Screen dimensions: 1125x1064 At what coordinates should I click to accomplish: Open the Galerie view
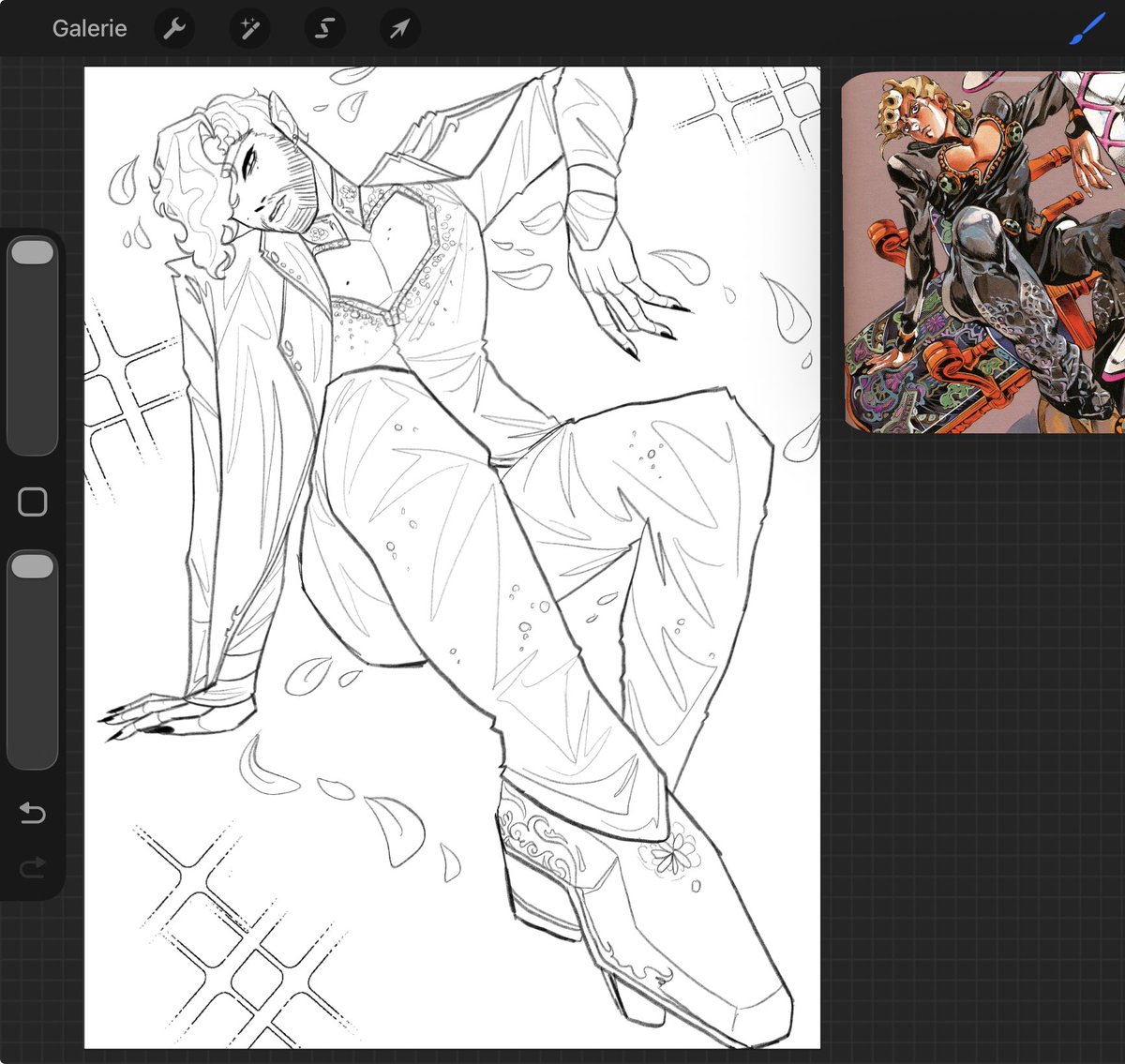pos(89,28)
